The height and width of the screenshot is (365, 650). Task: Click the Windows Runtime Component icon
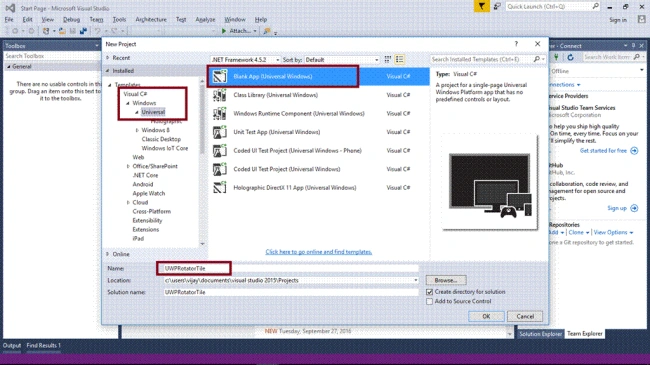click(220, 113)
